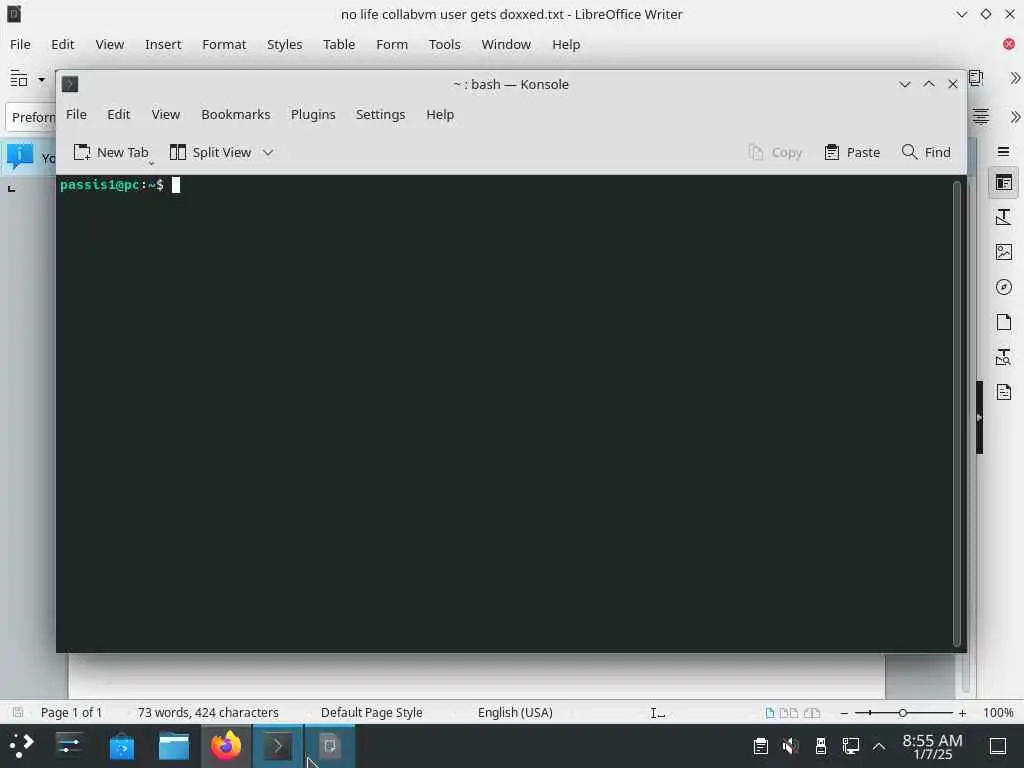Viewport: 1024px width, 768px height.
Task: Open Konsole File menu
Action: coord(76,114)
